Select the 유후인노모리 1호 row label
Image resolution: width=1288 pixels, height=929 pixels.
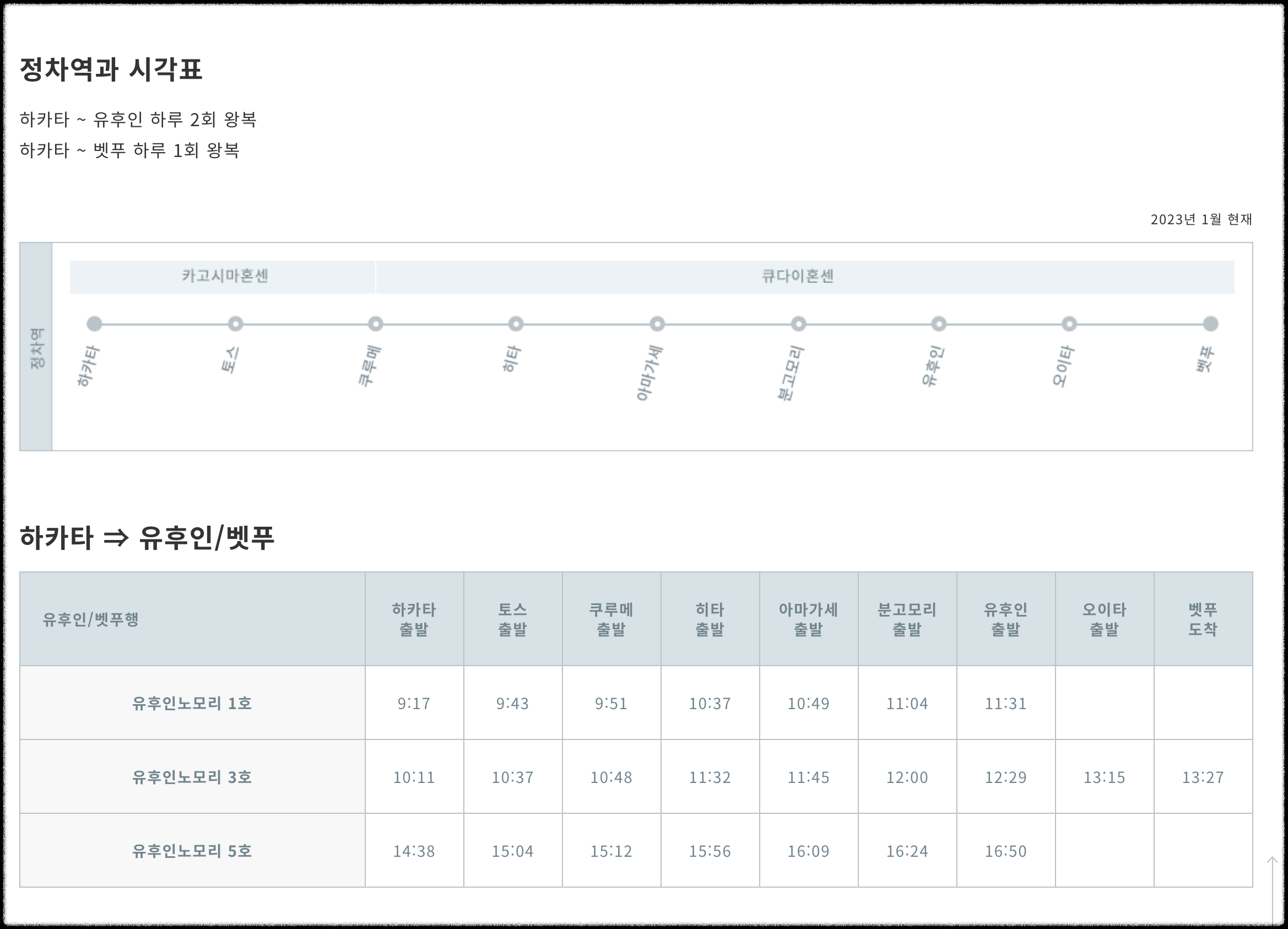tap(192, 703)
